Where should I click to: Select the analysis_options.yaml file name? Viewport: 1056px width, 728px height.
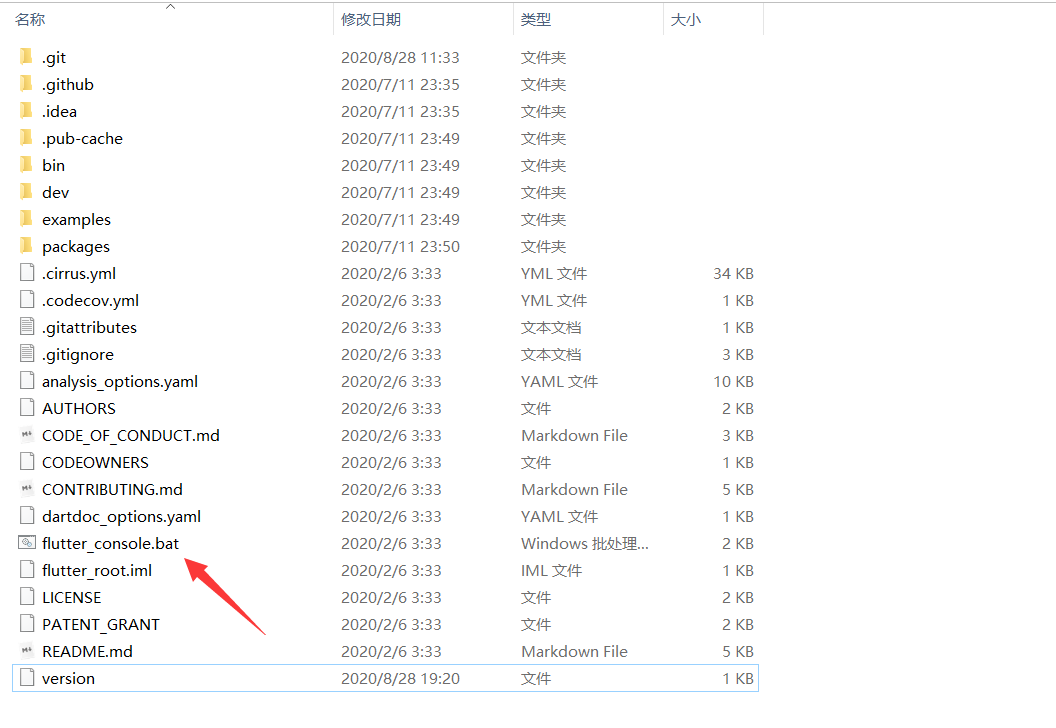[x=120, y=381]
